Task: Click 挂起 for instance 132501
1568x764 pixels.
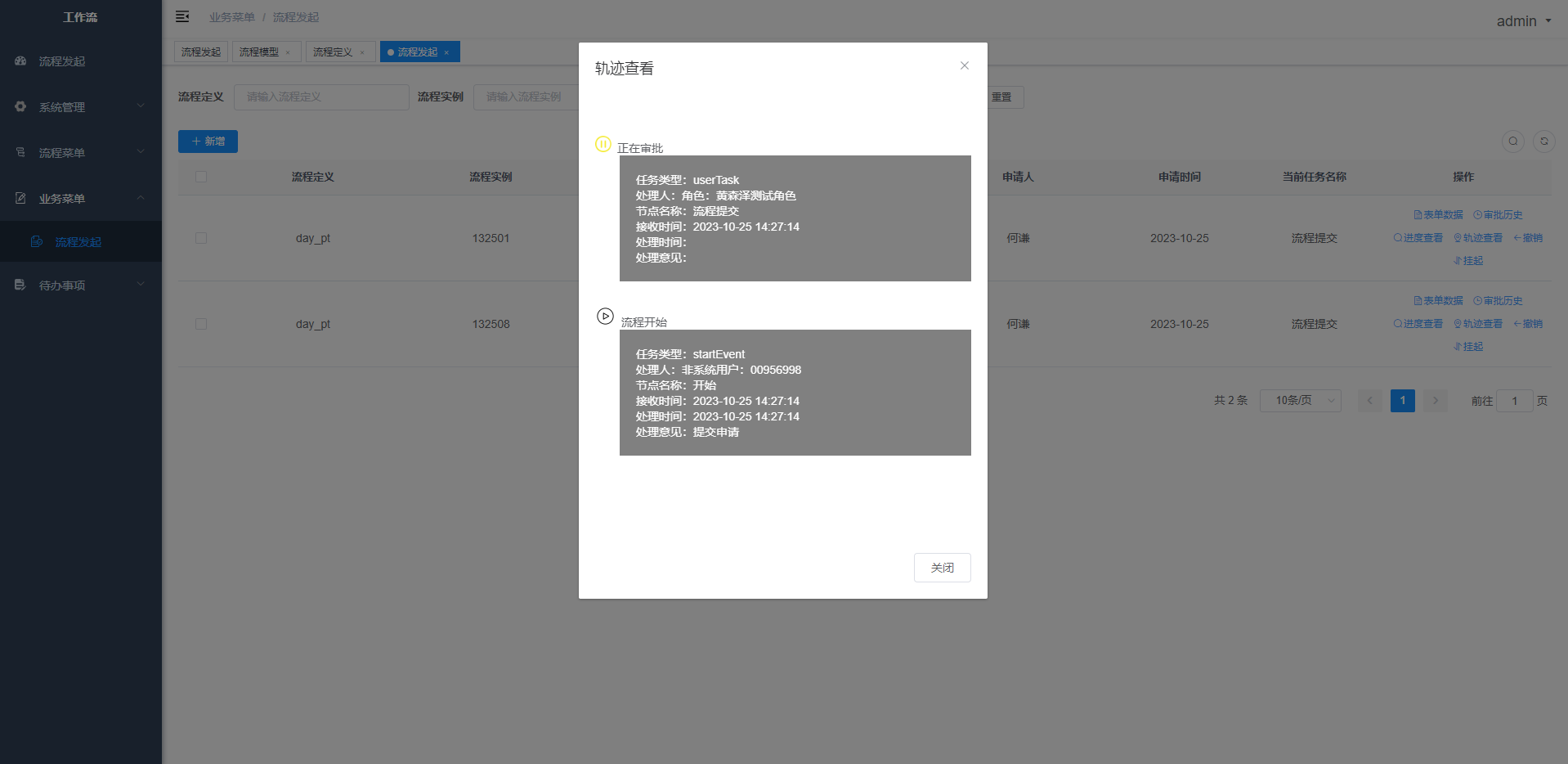Action: (1468, 261)
